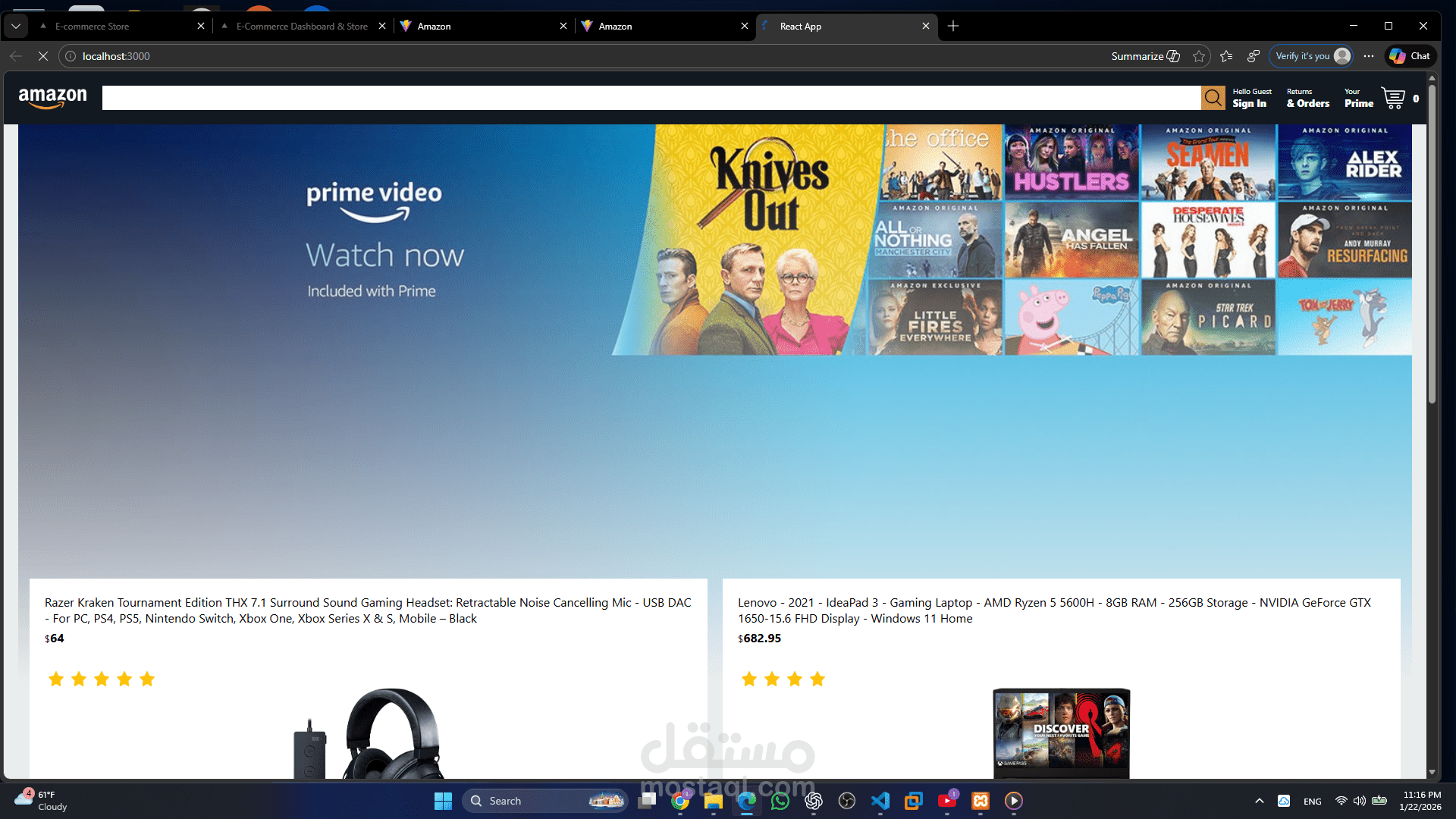Open WhatsApp from the taskbar
The height and width of the screenshot is (819, 1456).
click(780, 801)
